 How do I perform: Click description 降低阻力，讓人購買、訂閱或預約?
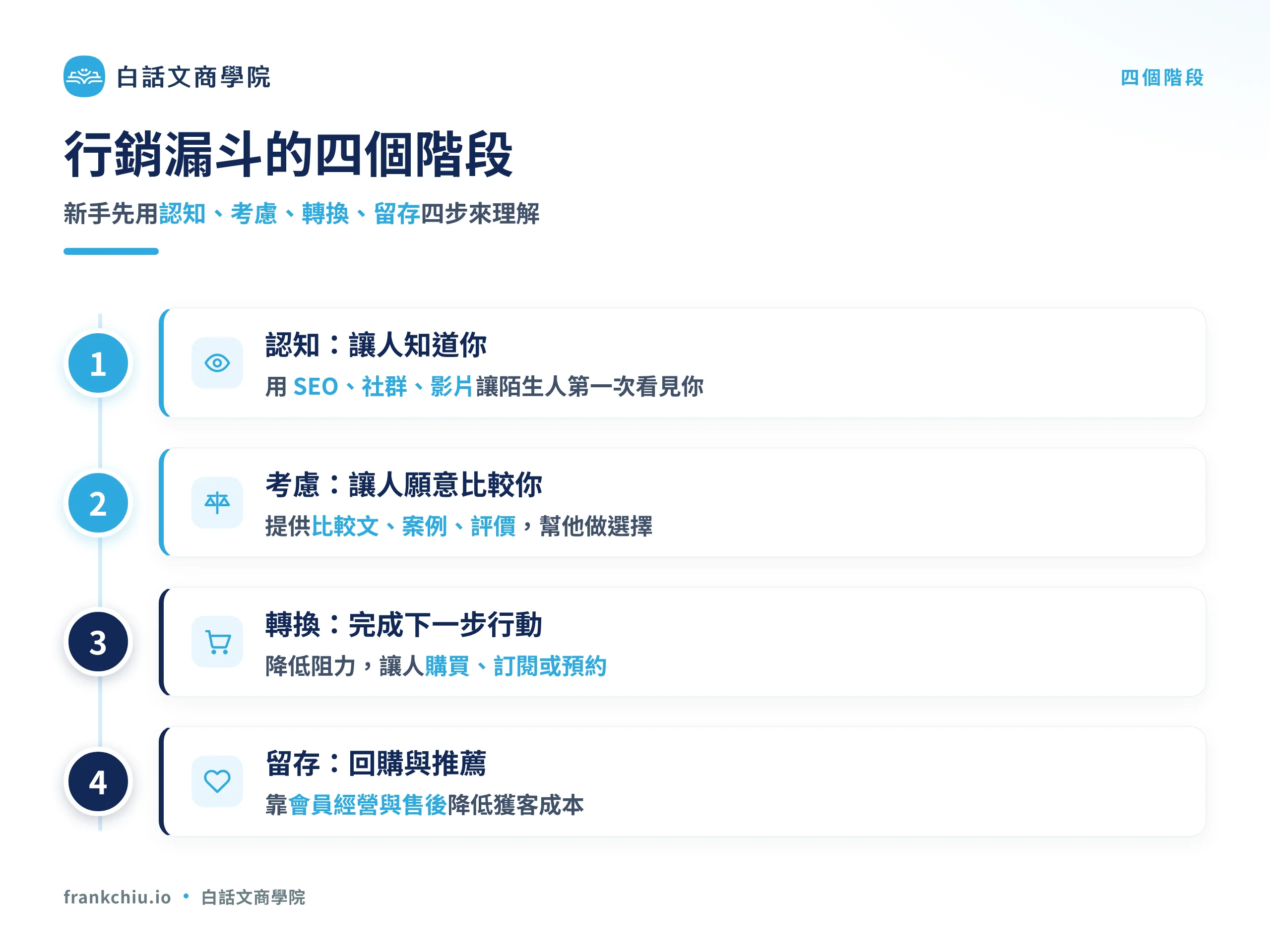click(436, 665)
